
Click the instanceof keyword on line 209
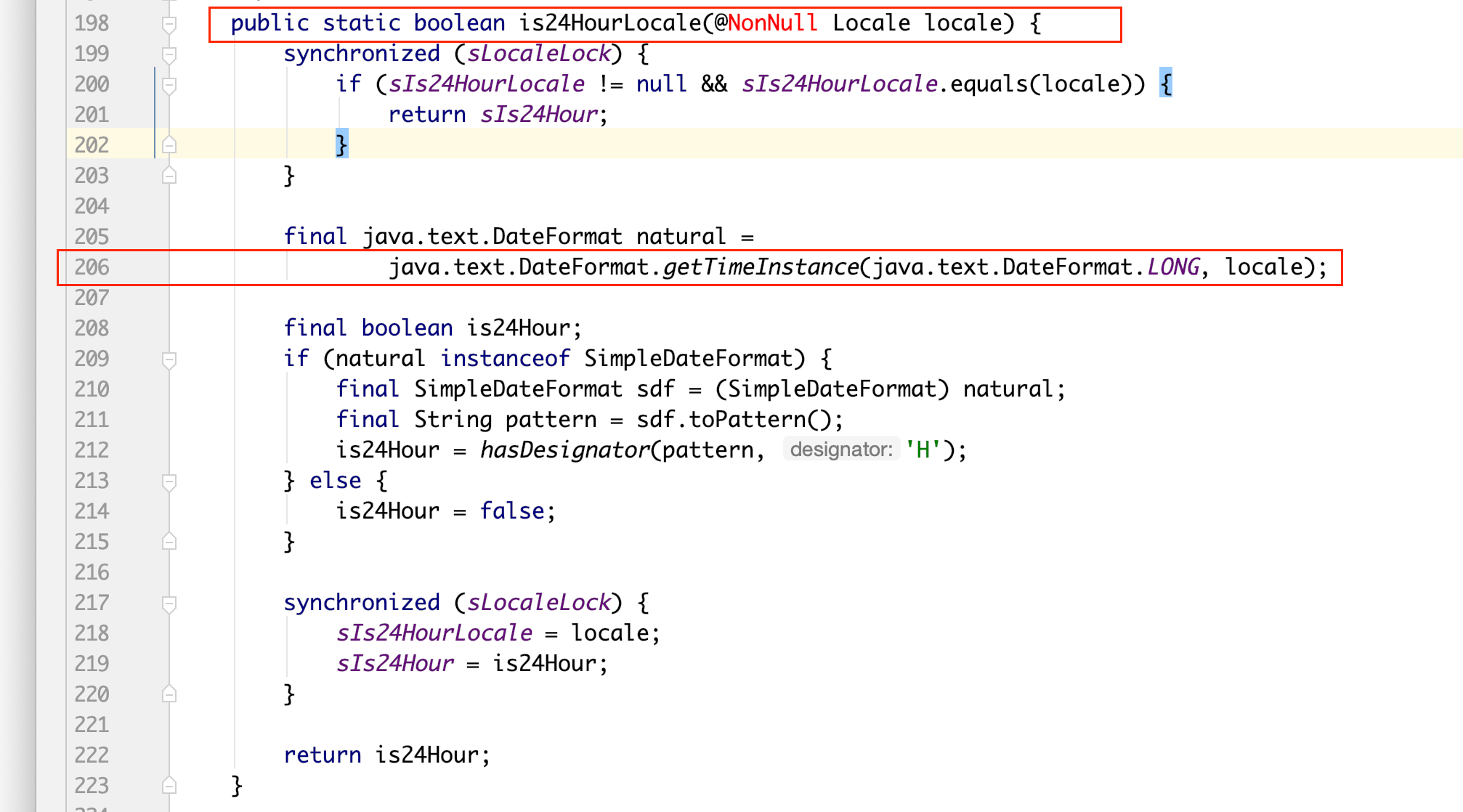point(506,359)
